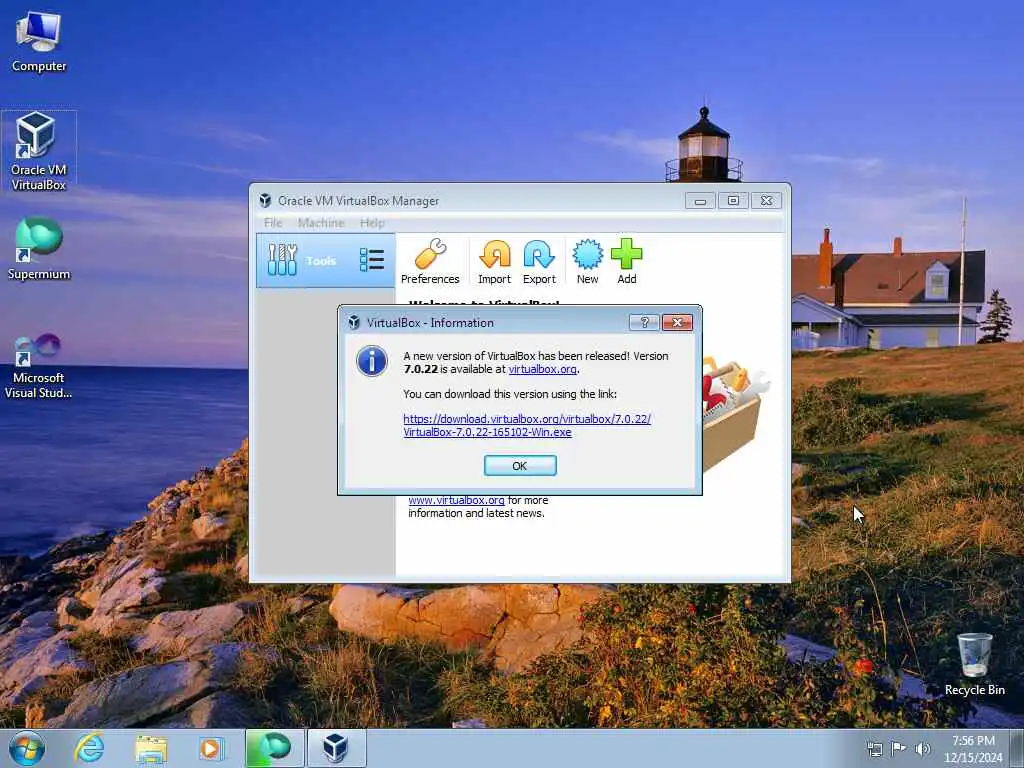Select the Recycle Bin icon
This screenshot has height=768, width=1024.
coord(974,664)
